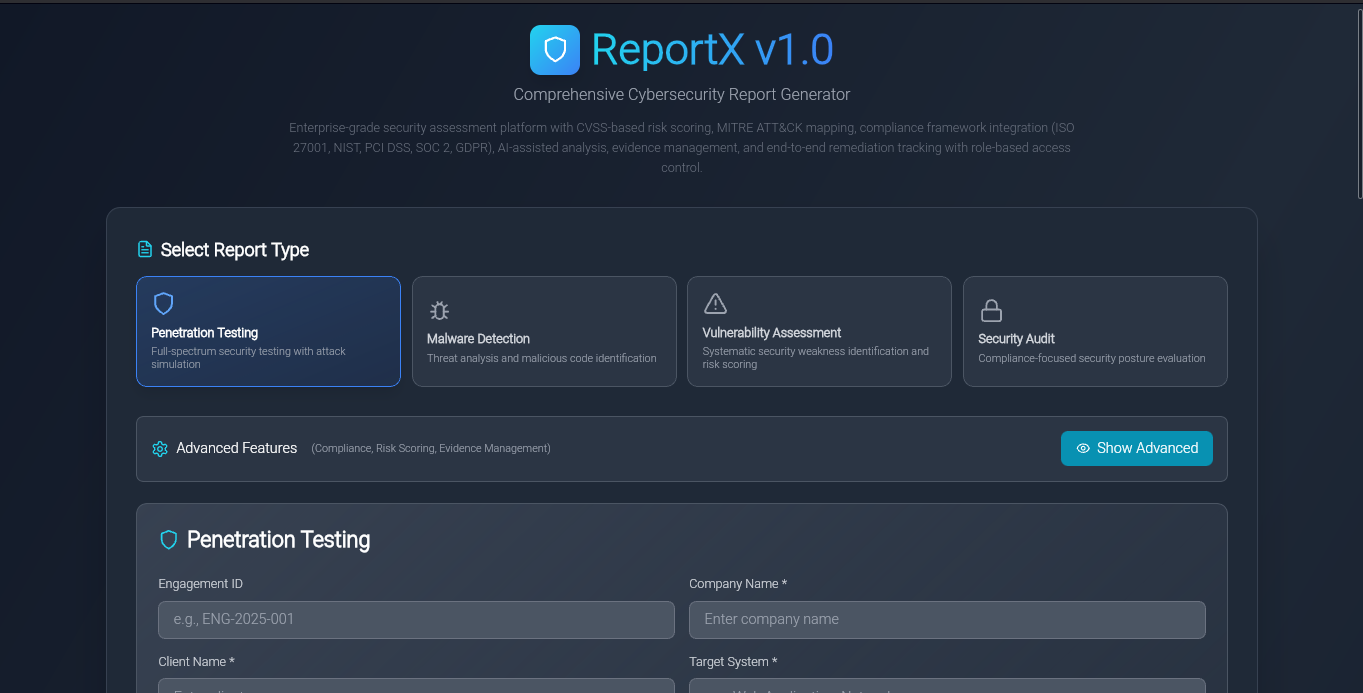Select the Penetration Testing report type
Viewport: 1363px width, 693px height.
point(268,331)
